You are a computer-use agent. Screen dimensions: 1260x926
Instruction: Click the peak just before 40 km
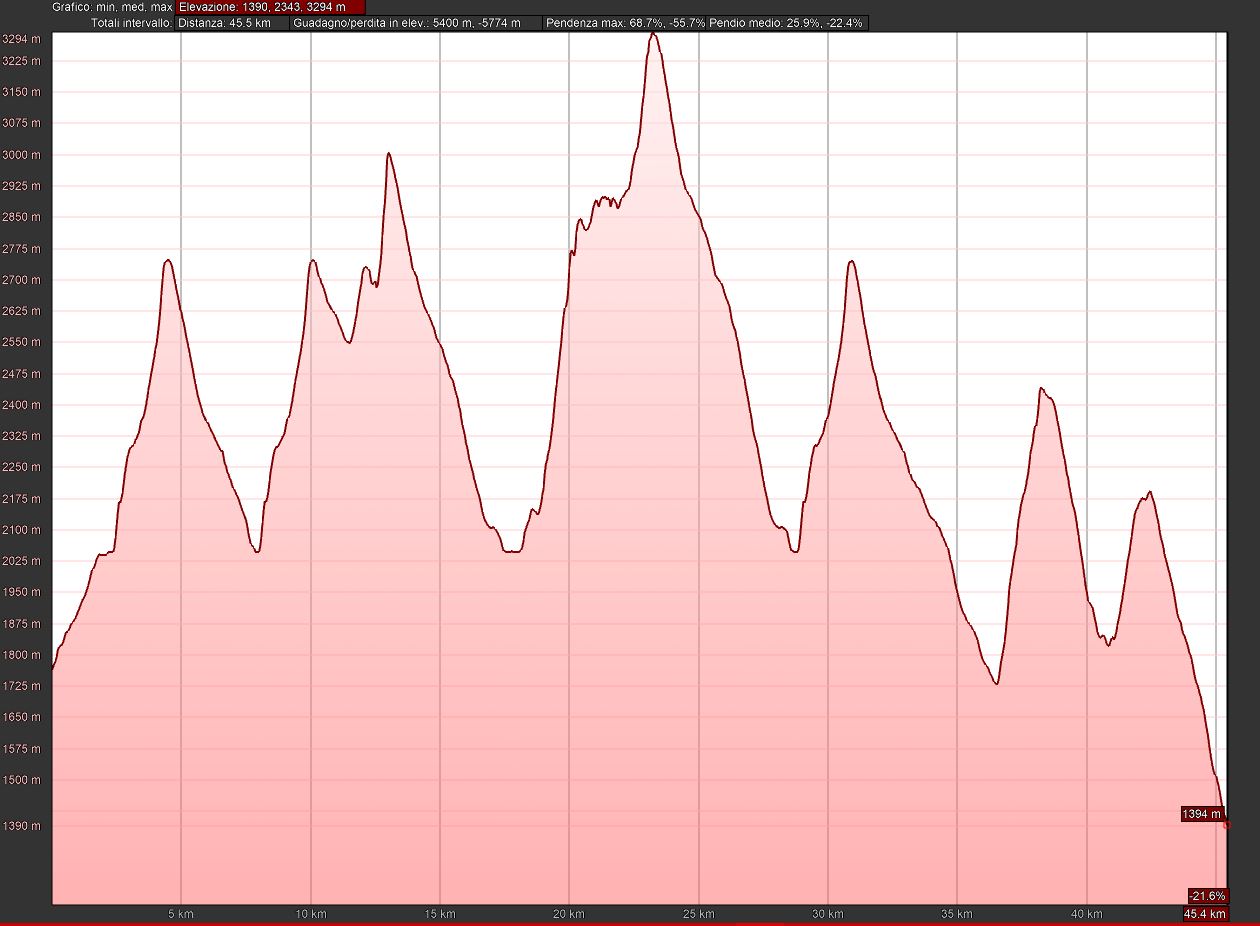pyautogui.click(x=1042, y=388)
